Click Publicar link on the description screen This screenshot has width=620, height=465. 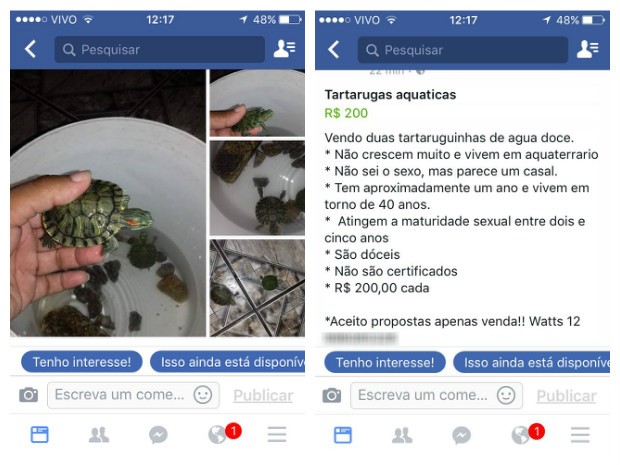point(566,395)
